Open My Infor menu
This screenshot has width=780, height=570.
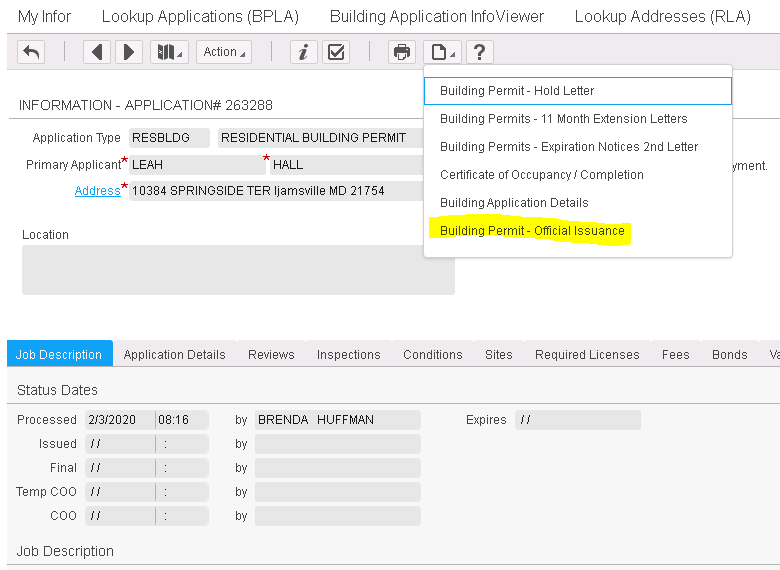(x=44, y=16)
